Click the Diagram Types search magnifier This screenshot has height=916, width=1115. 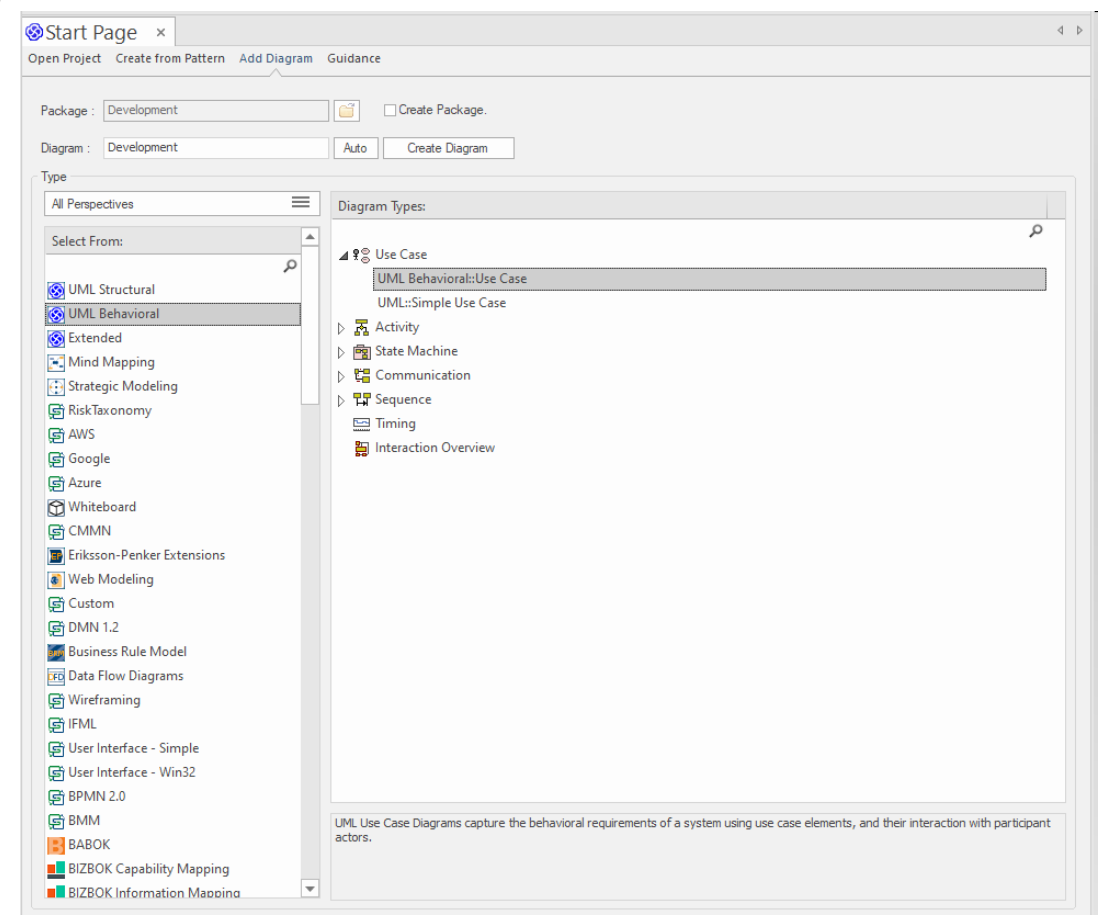(1036, 231)
